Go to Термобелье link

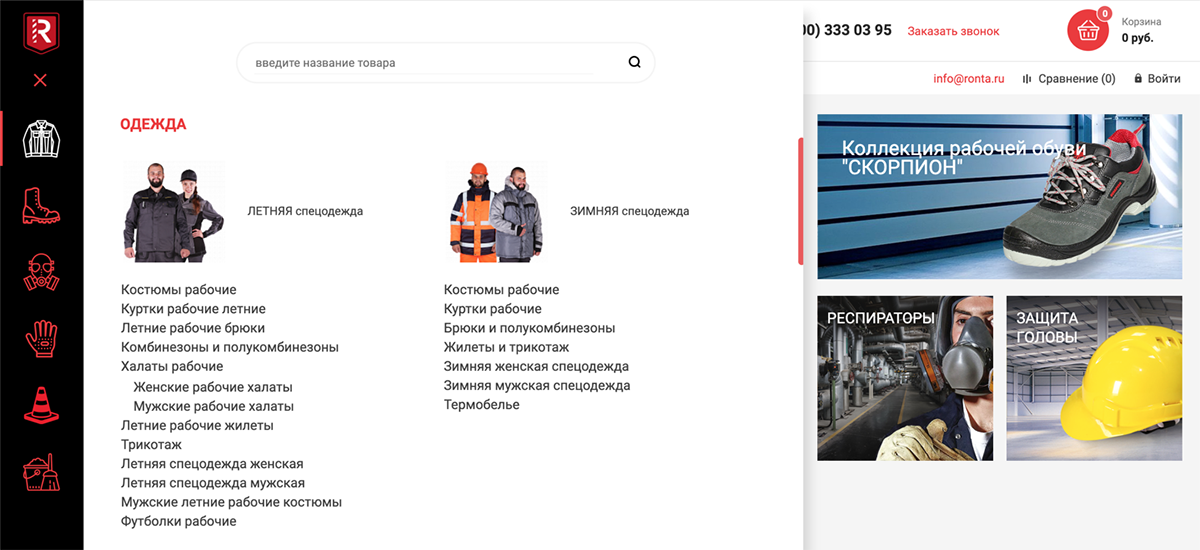coord(482,405)
